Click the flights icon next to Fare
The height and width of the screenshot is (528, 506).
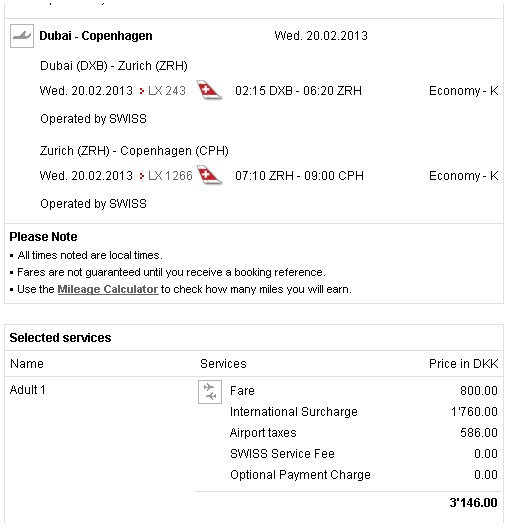coord(210,392)
